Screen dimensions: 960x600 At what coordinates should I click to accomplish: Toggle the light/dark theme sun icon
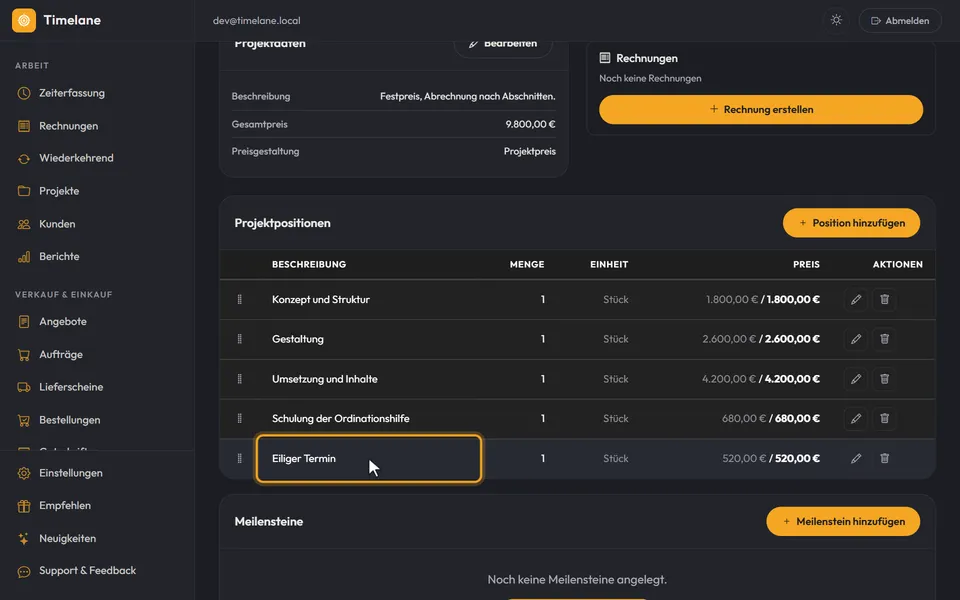tap(836, 20)
